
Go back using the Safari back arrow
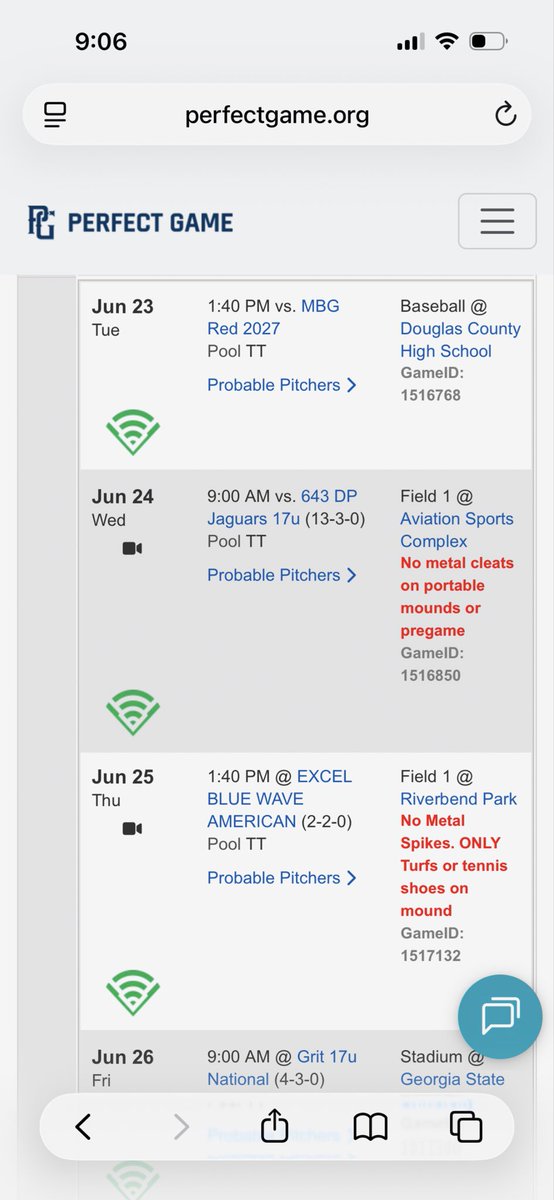tap(83, 1128)
